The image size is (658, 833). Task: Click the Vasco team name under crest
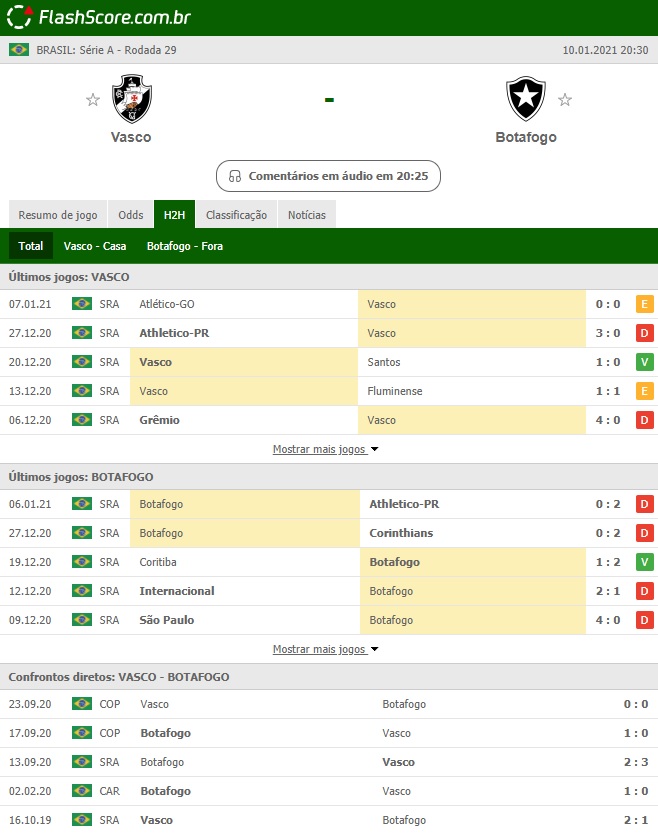131,137
